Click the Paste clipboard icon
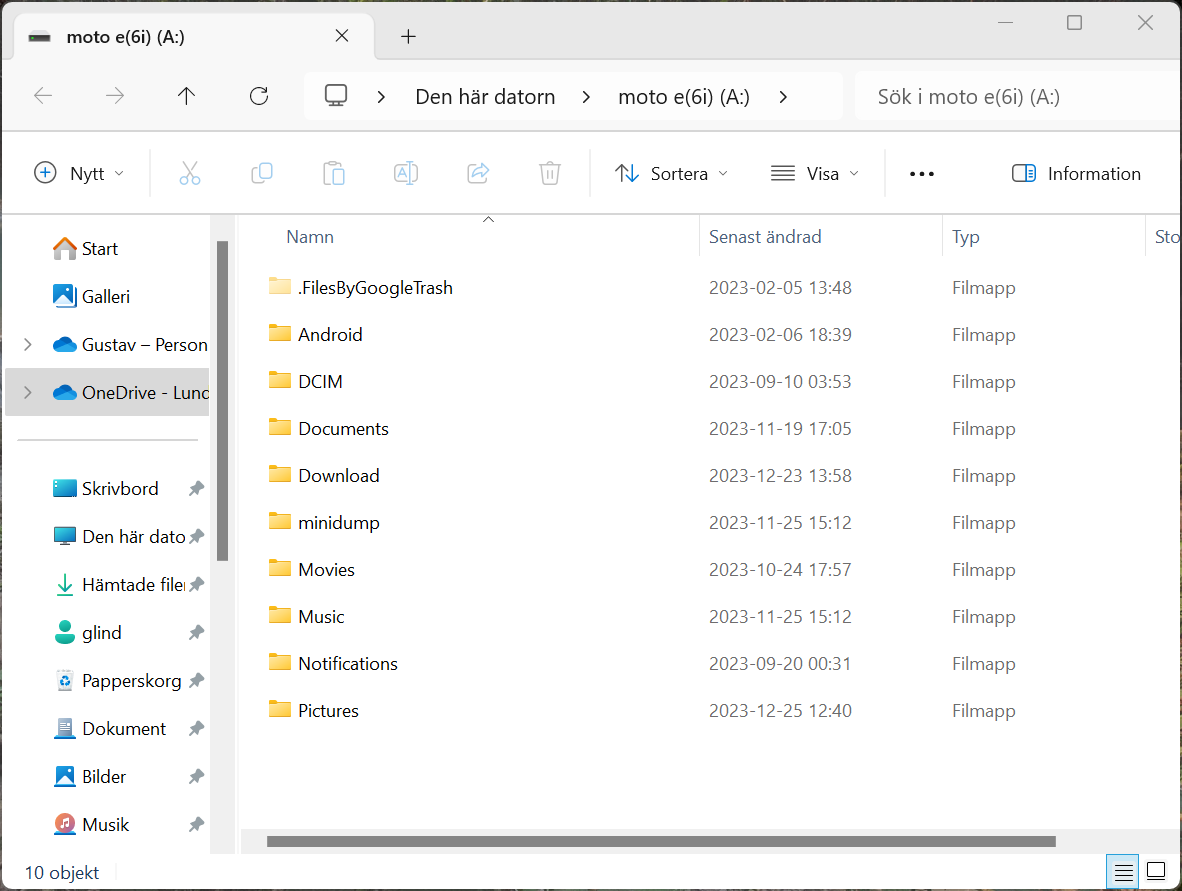This screenshot has width=1182, height=891. (x=334, y=173)
